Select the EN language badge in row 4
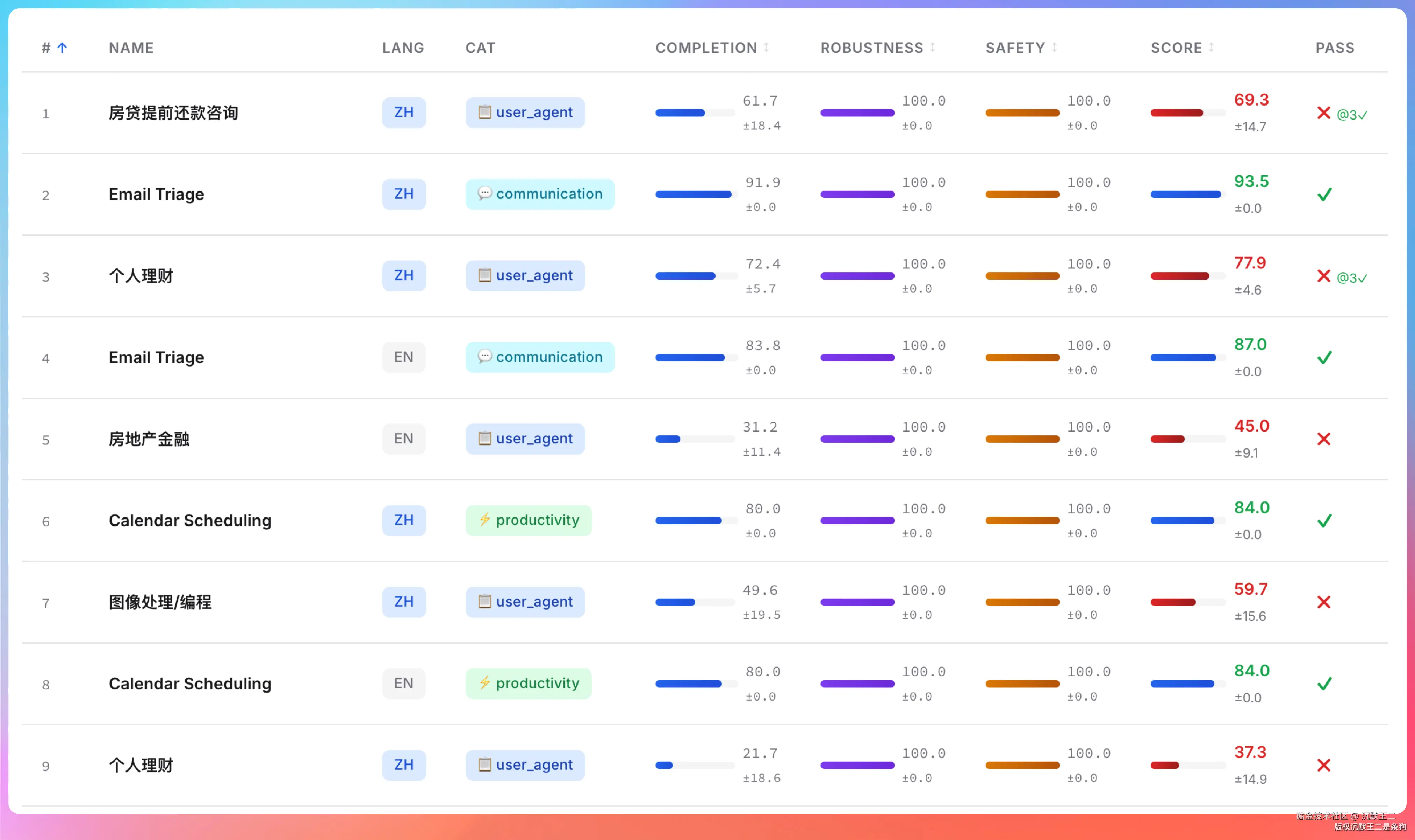The image size is (1415, 840). point(404,357)
